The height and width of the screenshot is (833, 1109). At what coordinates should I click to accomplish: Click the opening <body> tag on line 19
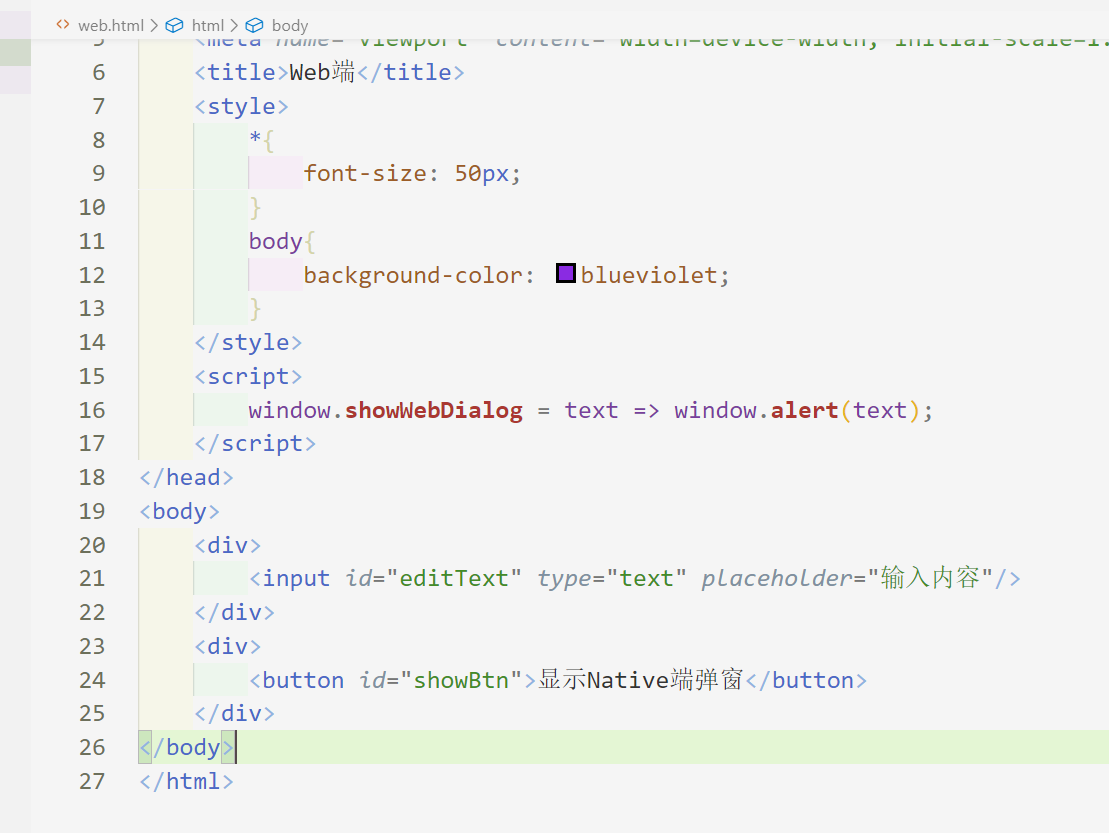click(179, 511)
